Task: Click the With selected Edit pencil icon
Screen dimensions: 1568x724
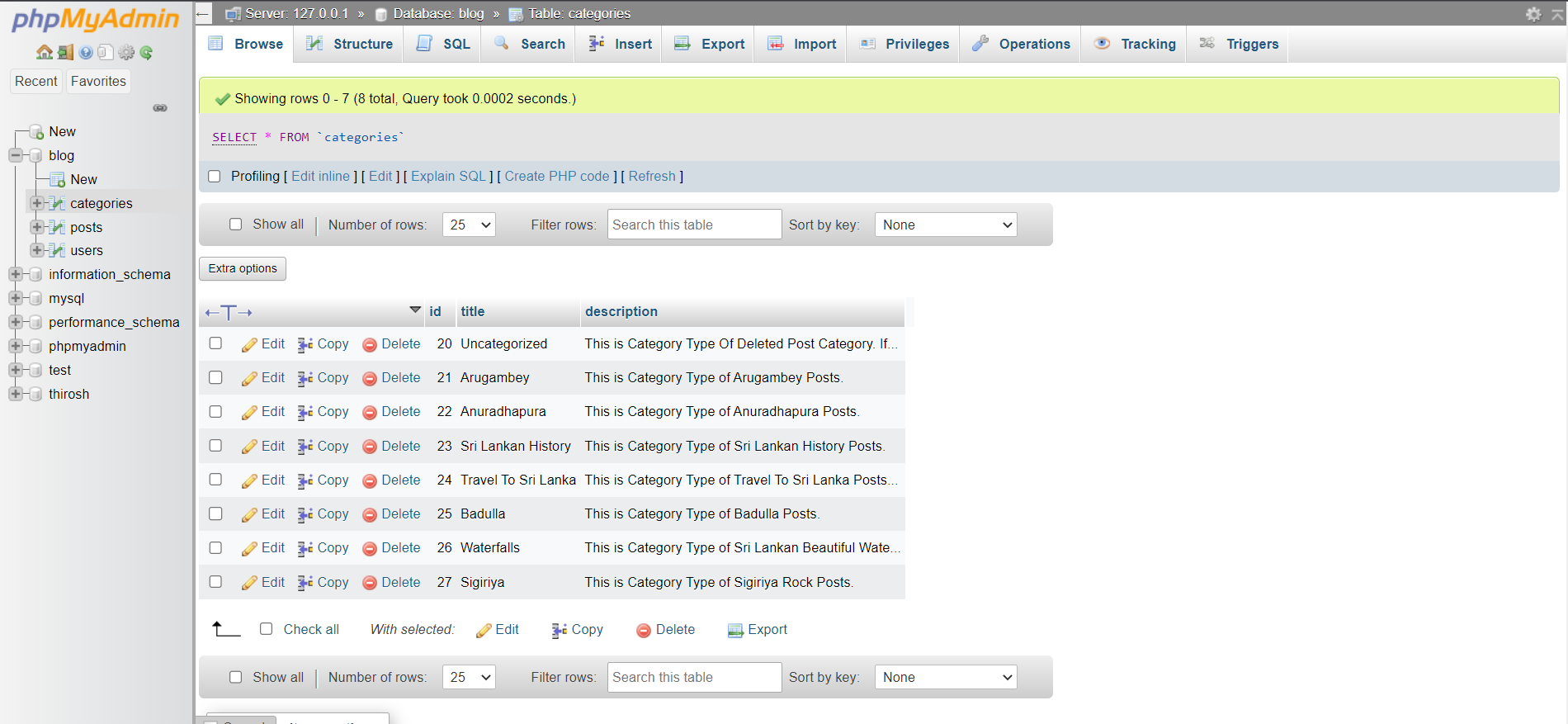Action: pyautogui.click(x=484, y=631)
